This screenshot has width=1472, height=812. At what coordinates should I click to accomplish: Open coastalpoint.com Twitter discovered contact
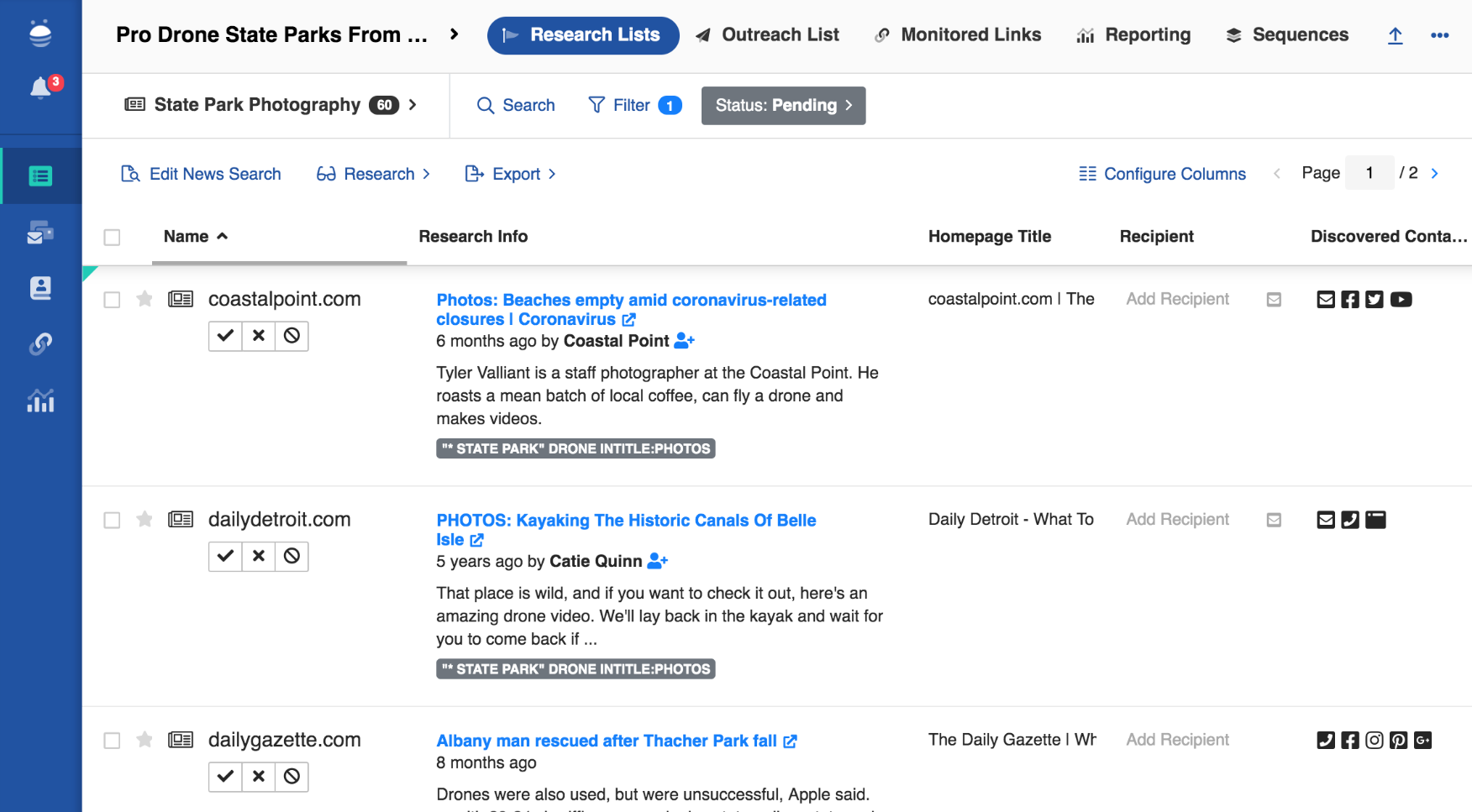tap(1375, 300)
